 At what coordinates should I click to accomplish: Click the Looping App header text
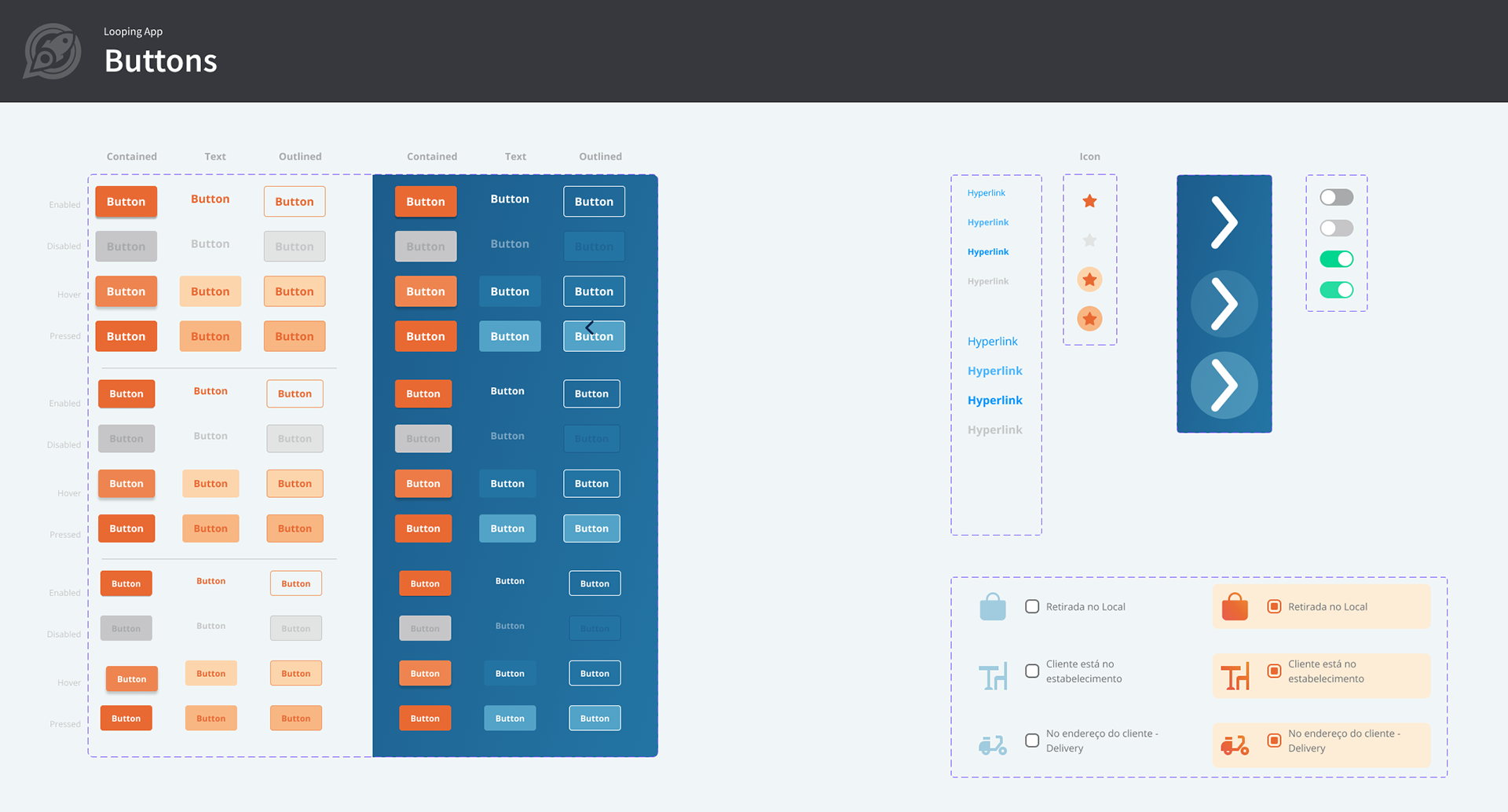[133, 31]
